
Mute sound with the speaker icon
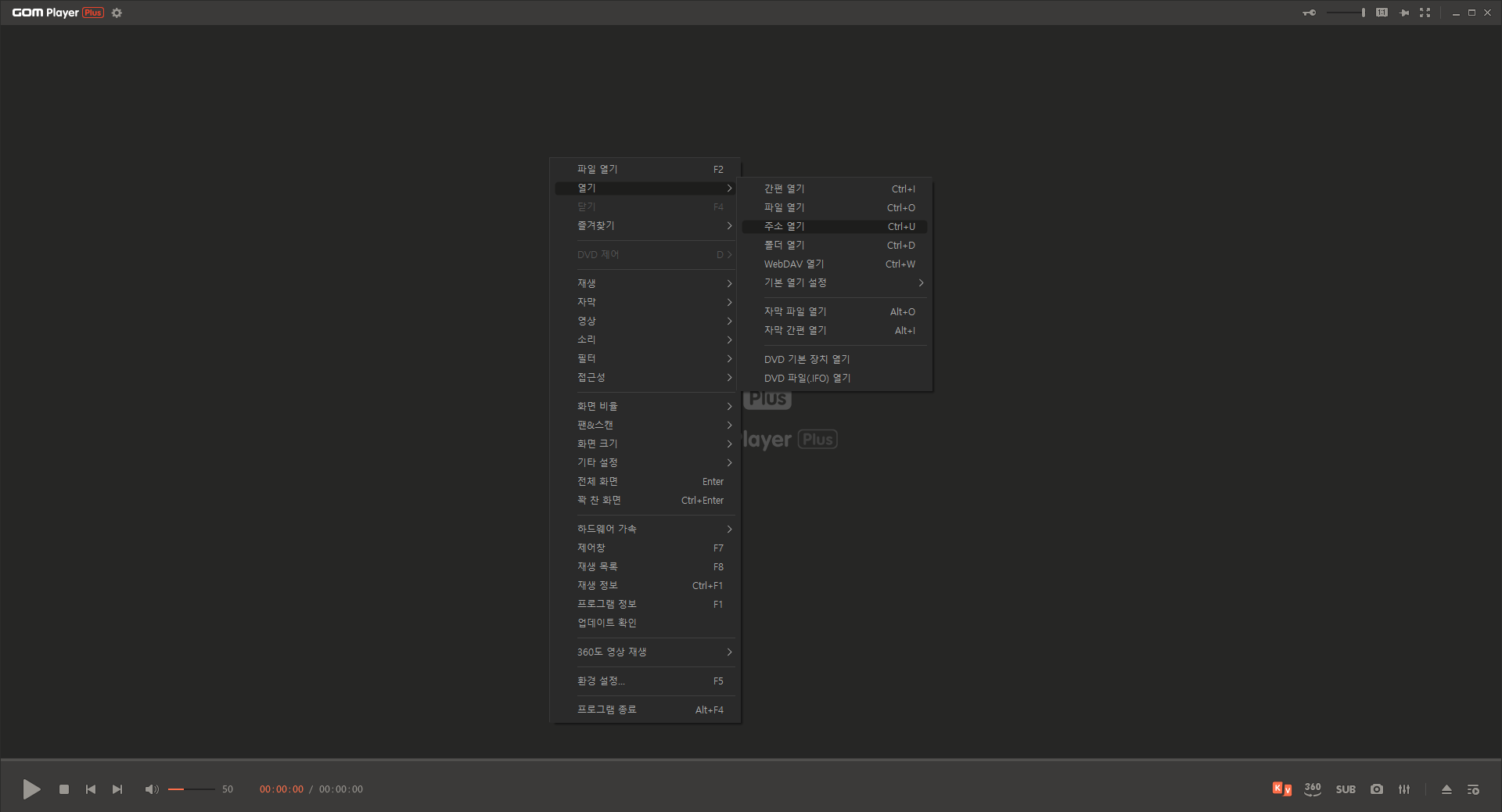pos(152,789)
